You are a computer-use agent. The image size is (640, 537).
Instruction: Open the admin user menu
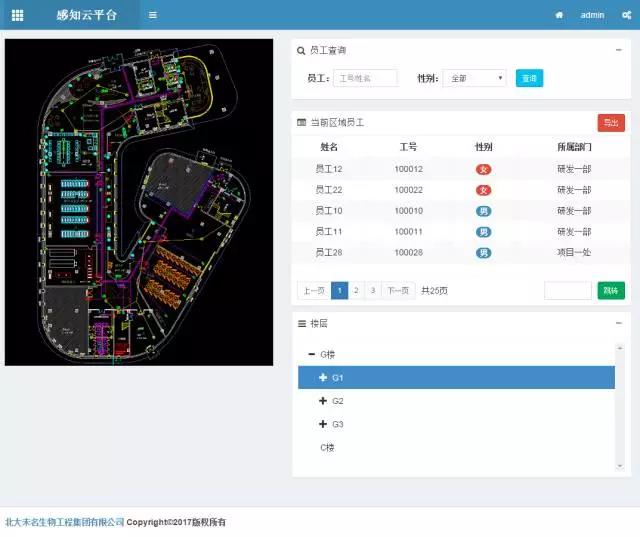(x=592, y=15)
